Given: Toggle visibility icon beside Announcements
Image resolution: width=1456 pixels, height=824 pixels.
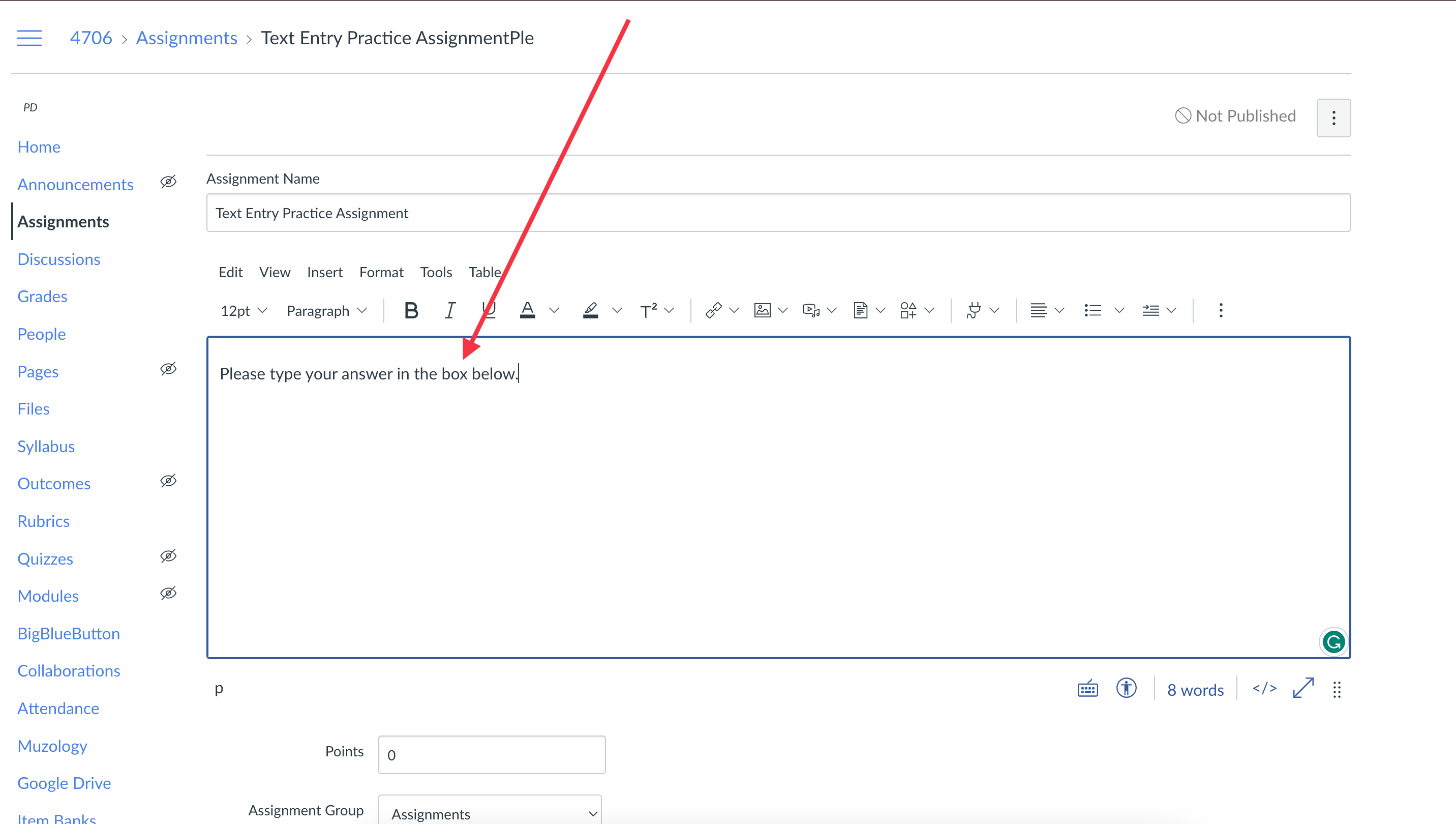Looking at the screenshot, I should click(168, 182).
